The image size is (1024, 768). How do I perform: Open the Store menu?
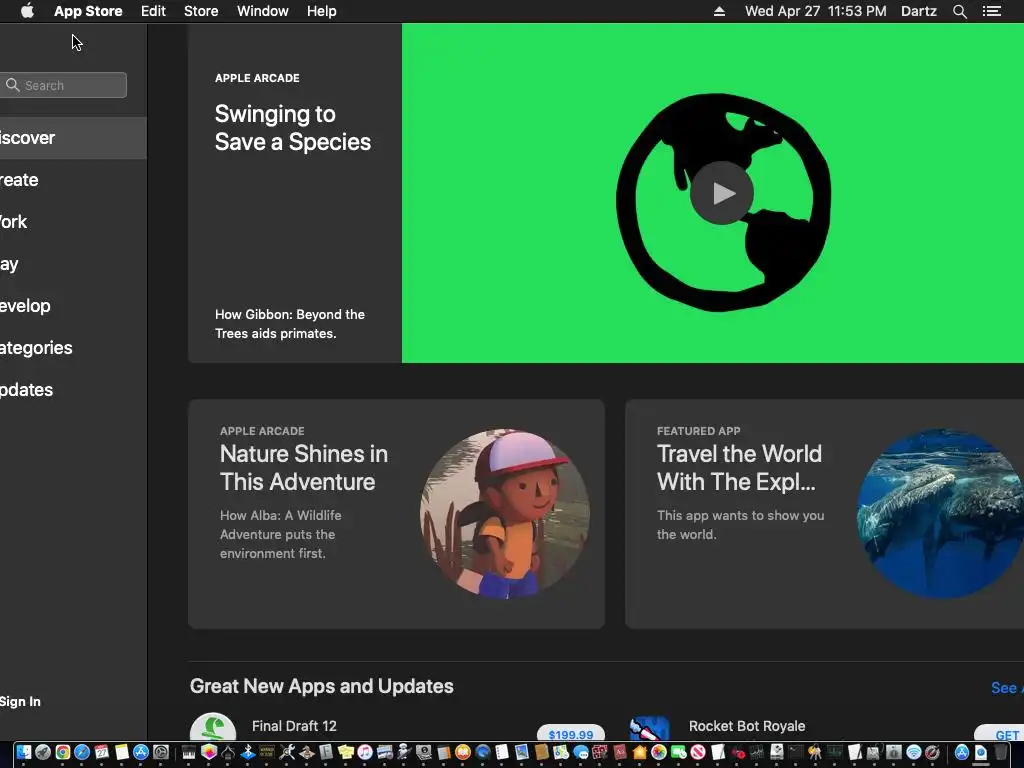point(201,11)
